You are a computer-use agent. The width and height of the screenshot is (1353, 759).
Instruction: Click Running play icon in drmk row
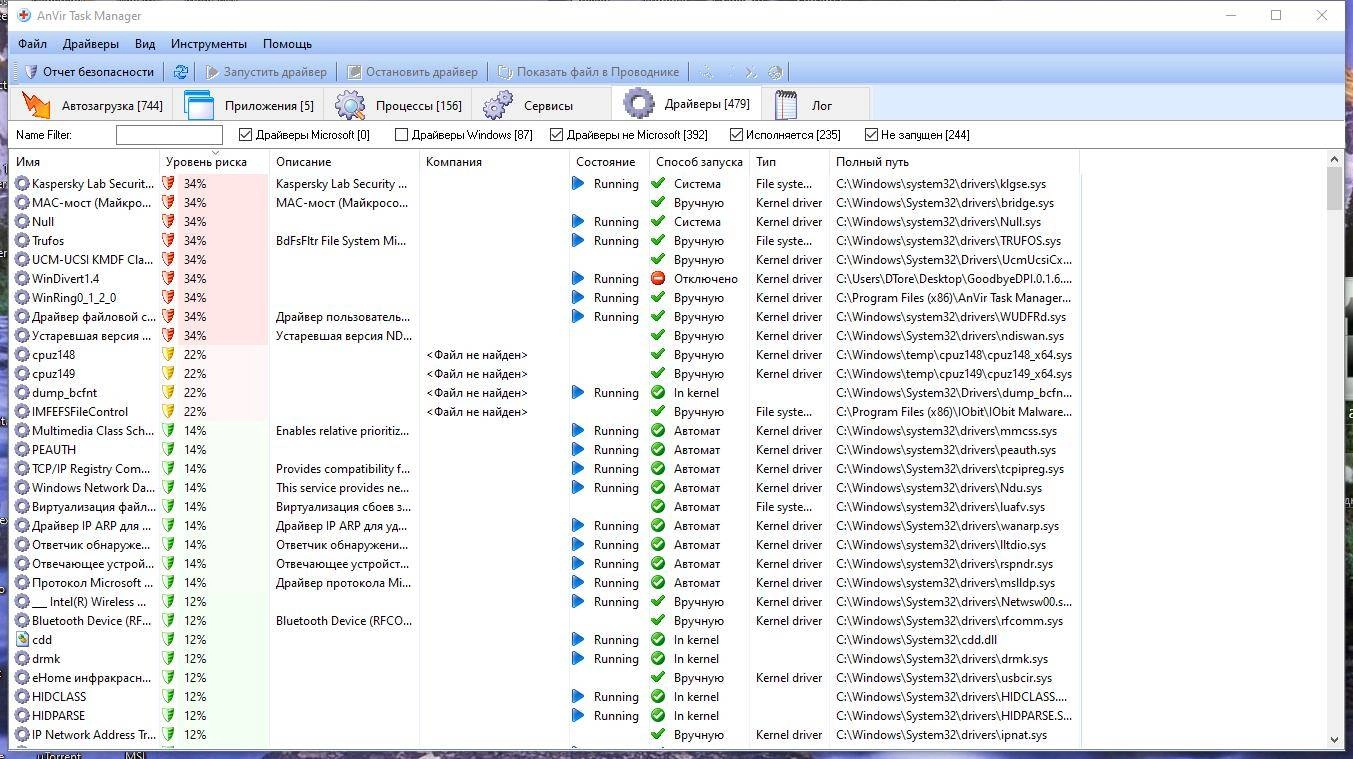click(578, 659)
